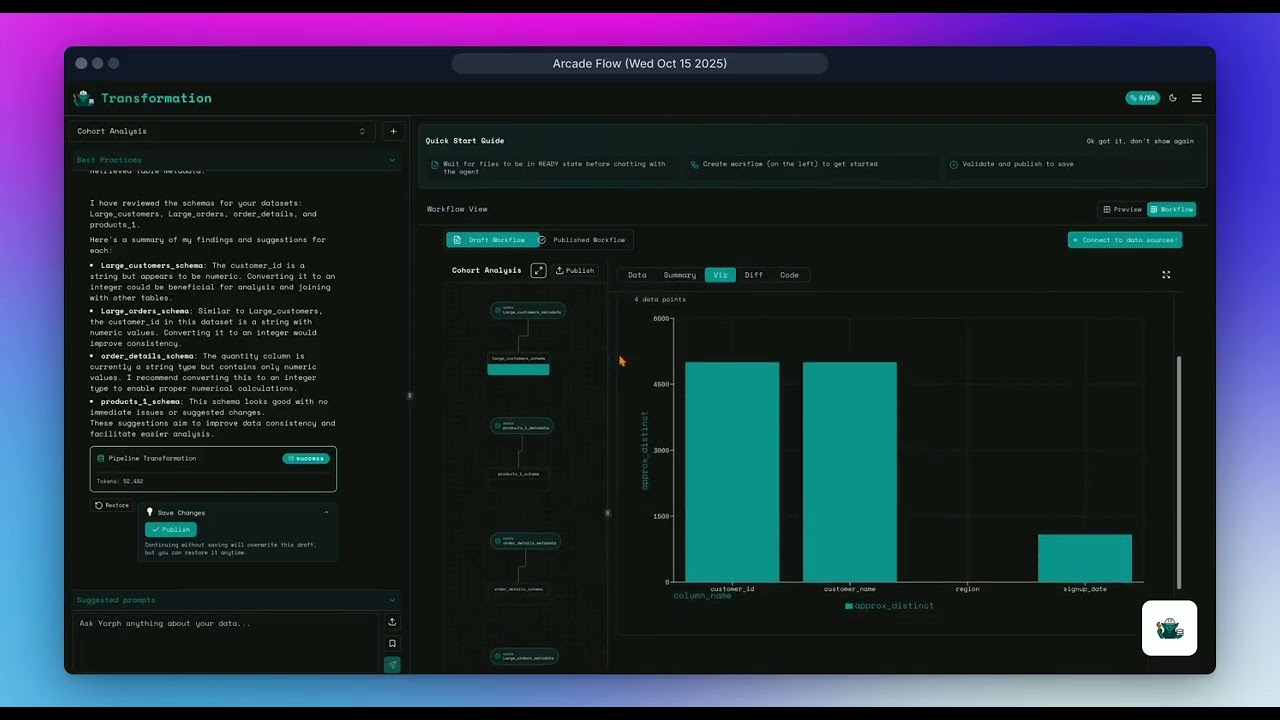Click the icon beside Create workflow tip

click(x=695, y=164)
